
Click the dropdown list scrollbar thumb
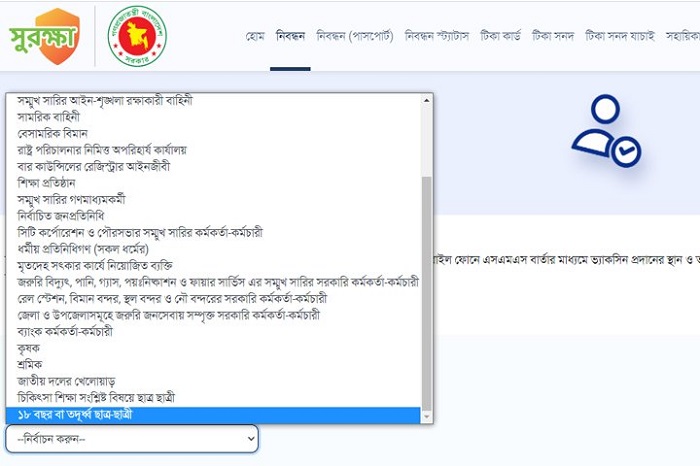(427, 293)
